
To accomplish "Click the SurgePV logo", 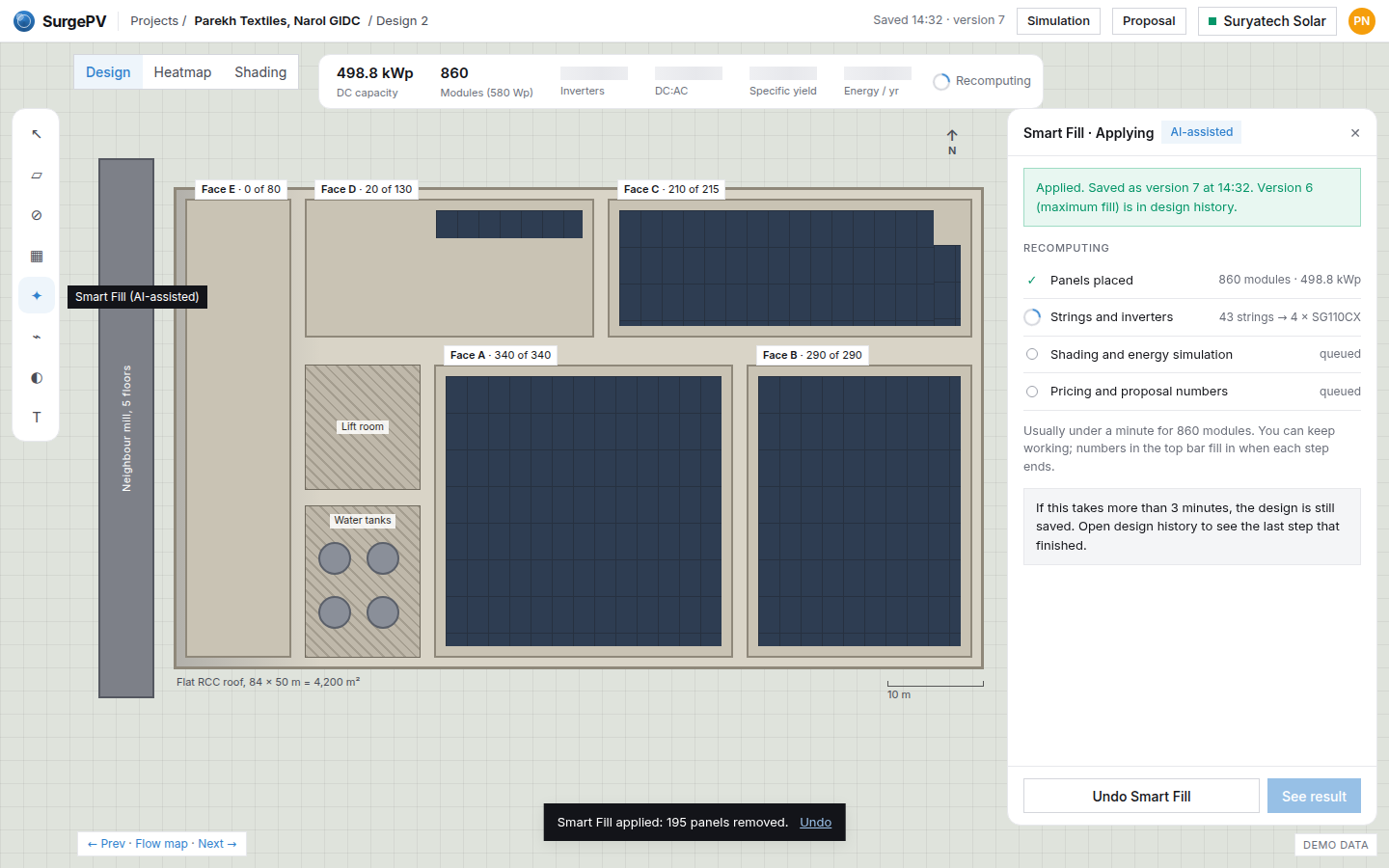I will [x=60, y=21].
